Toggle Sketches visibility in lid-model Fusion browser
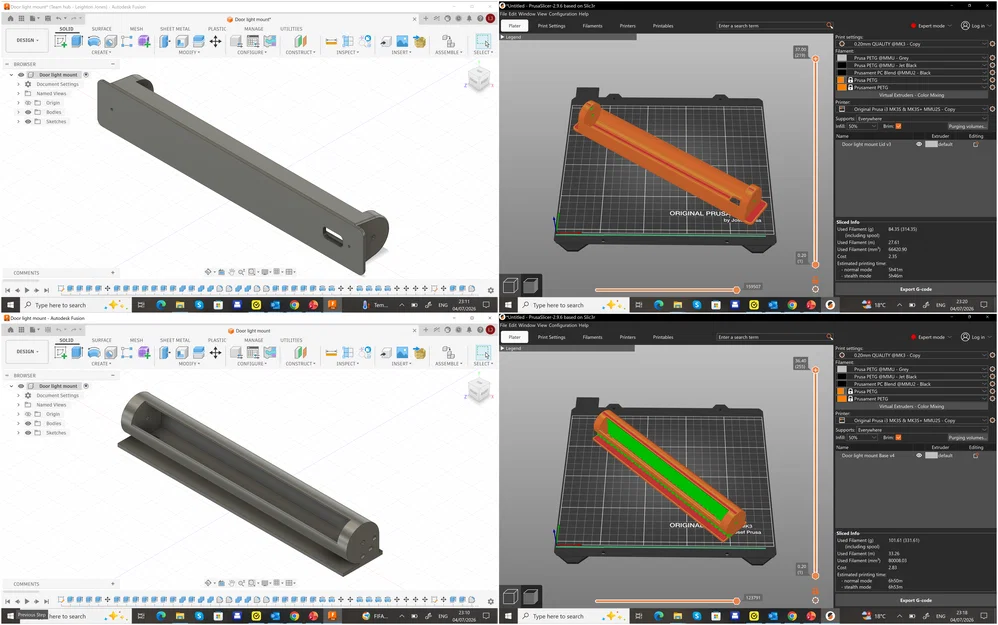 pos(28,122)
